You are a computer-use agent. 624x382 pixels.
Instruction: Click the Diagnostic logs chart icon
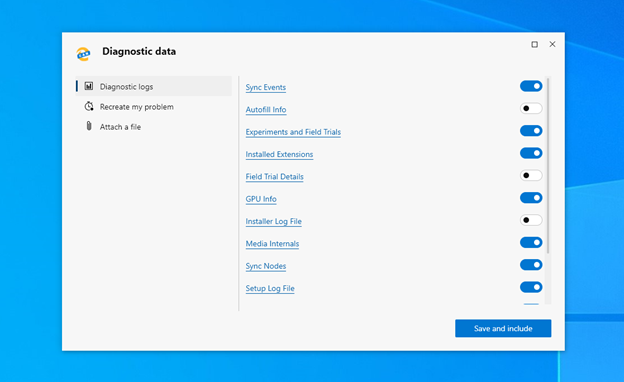89,86
